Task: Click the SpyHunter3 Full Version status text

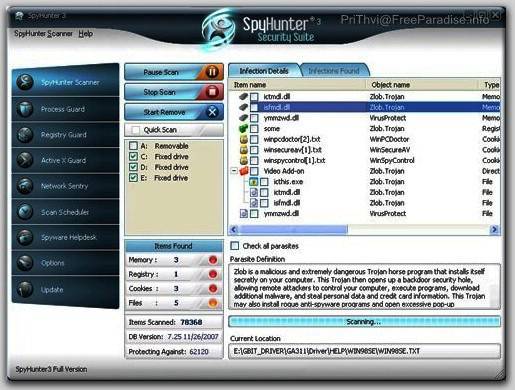Action: pos(51,369)
